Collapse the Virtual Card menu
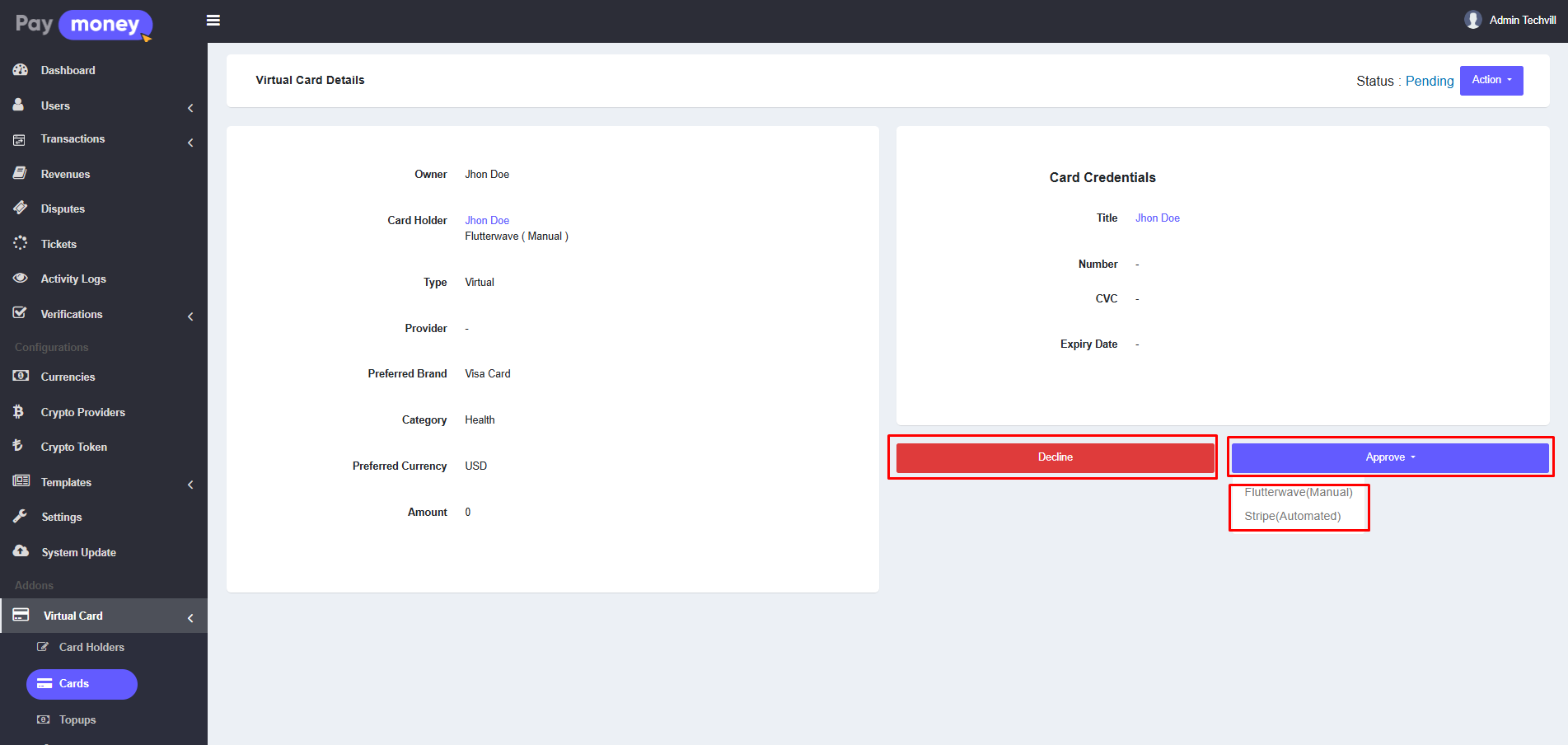Screen dimensions: 1568x745 (190, 618)
